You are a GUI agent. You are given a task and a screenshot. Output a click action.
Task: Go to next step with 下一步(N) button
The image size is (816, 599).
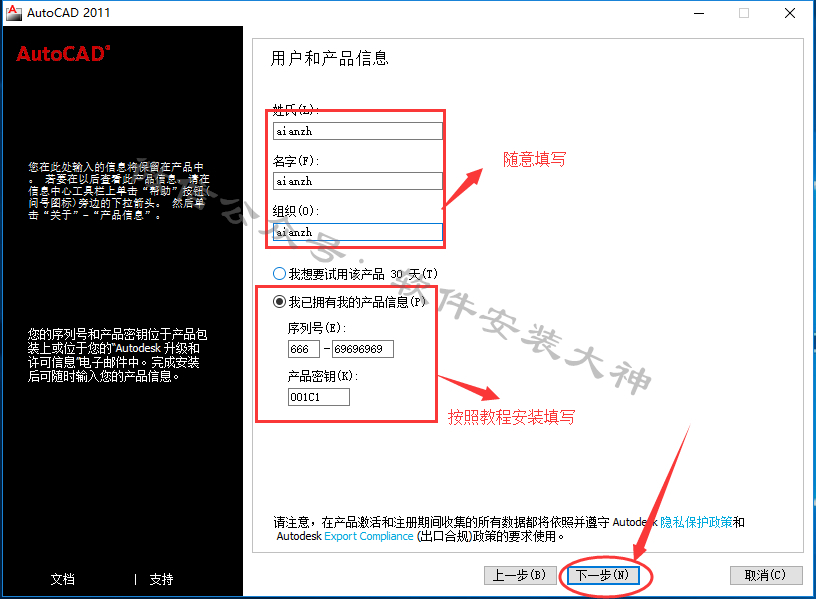[x=603, y=575]
